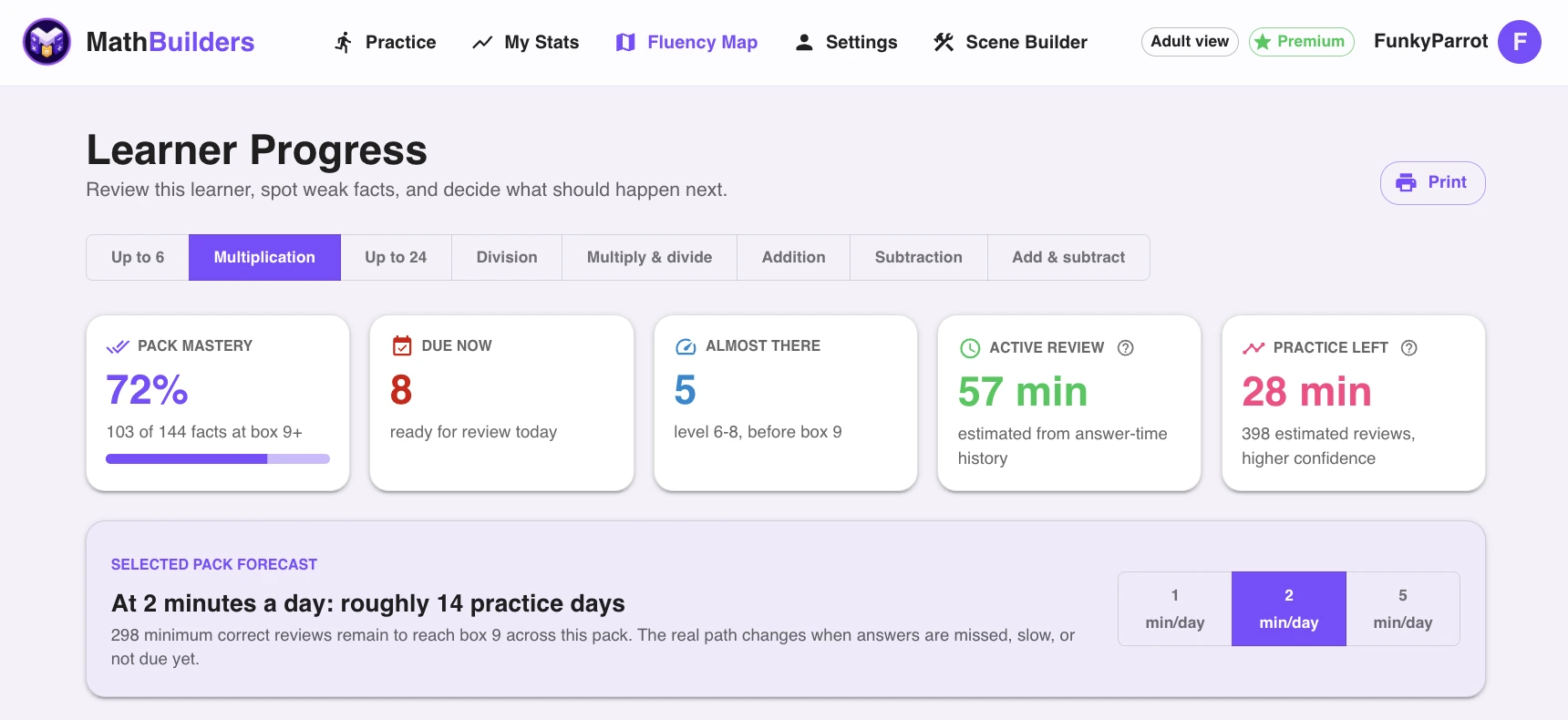Click "103 of 144 facts at box 9+"
This screenshot has width=1568, height=720.
pos(204,432)
